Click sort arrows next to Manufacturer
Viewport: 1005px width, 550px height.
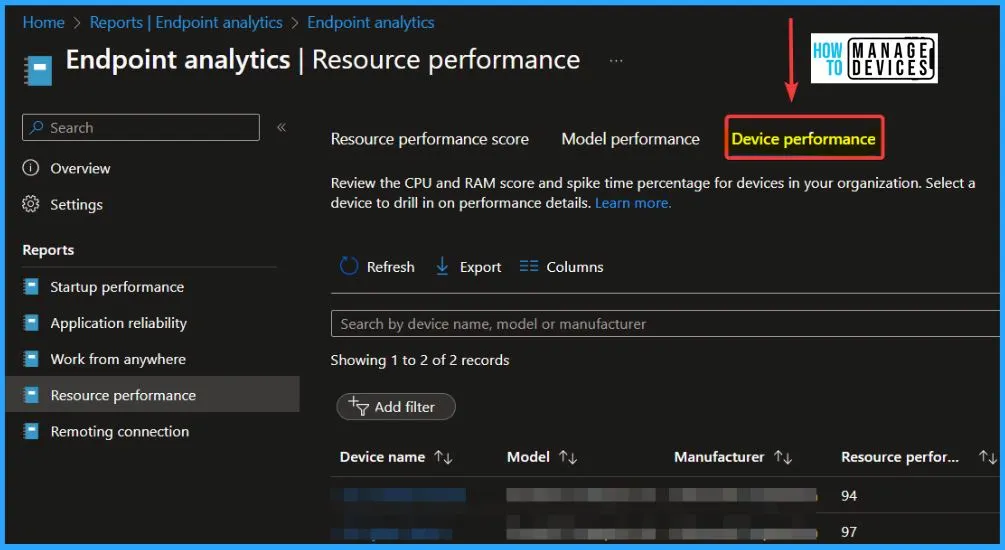(783, 457)
